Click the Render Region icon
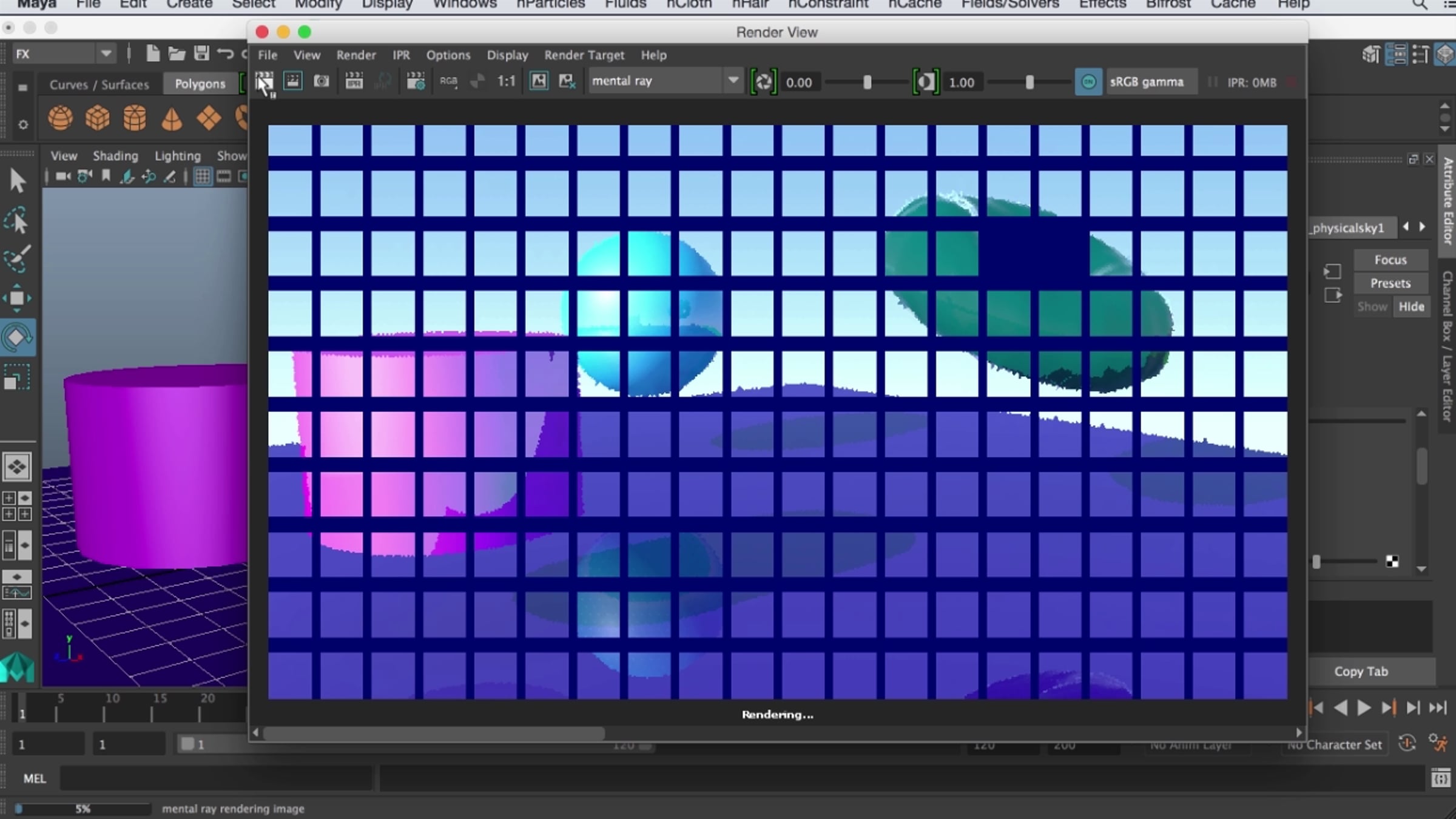Screen dimensions: 1456x819 [x=292, y=81]
